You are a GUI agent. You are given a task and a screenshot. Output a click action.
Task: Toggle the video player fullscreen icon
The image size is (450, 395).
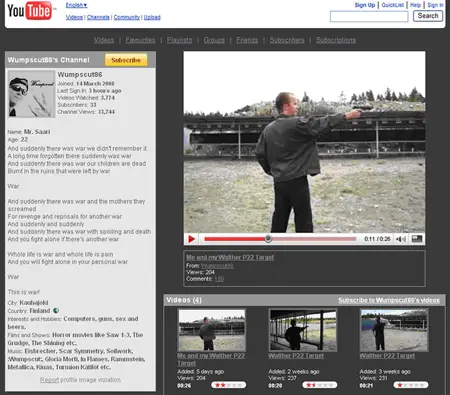tap(417, 239)
